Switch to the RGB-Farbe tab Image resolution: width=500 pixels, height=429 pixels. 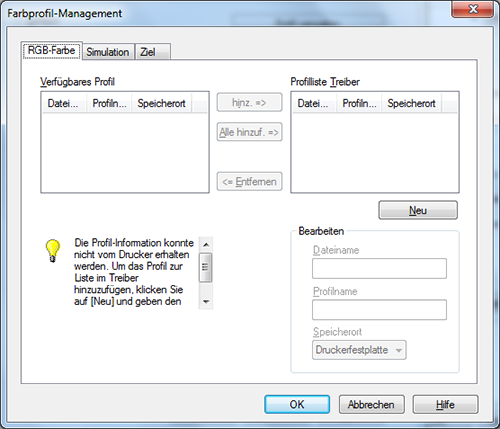[x=52, y=51]
